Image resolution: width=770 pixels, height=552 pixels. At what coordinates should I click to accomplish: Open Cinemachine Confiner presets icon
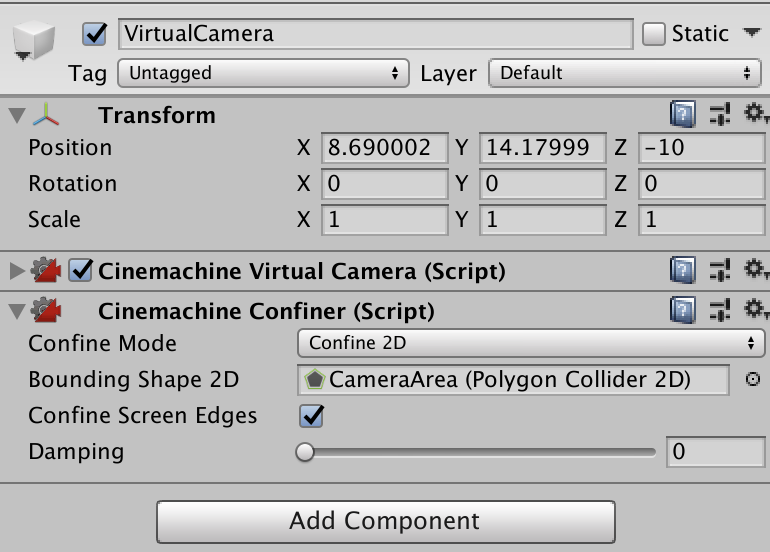point(720,310)
